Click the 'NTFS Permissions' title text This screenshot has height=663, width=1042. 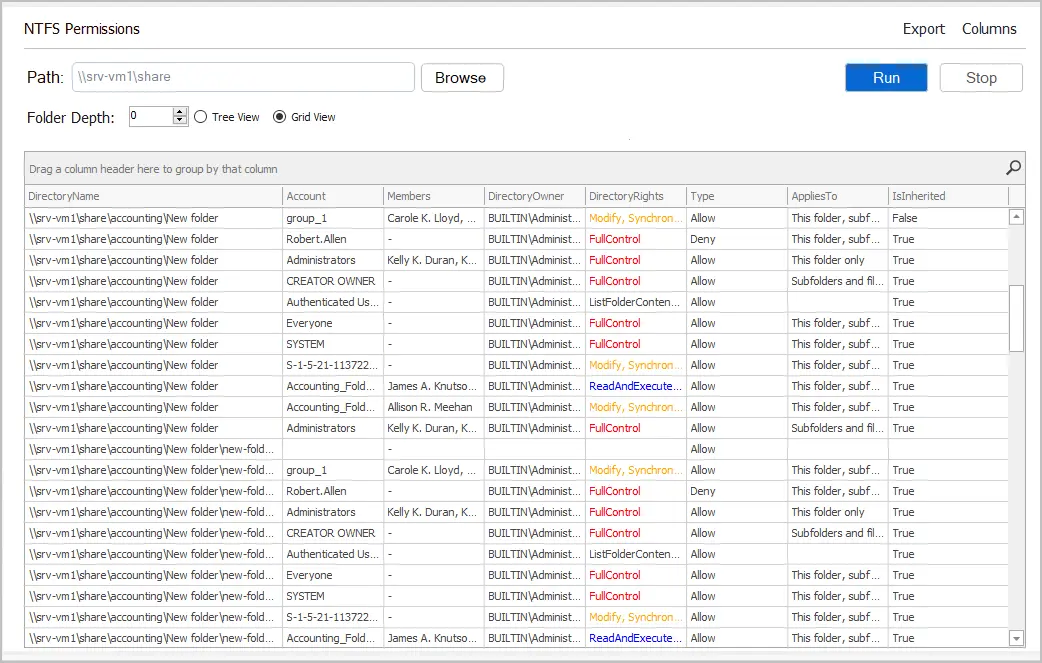82,29
